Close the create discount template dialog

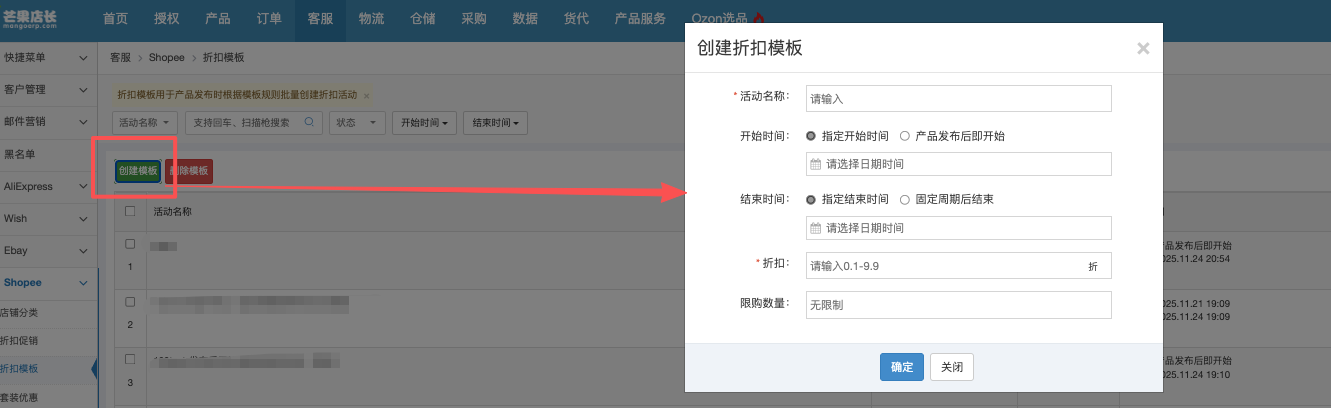[1143, 48]
